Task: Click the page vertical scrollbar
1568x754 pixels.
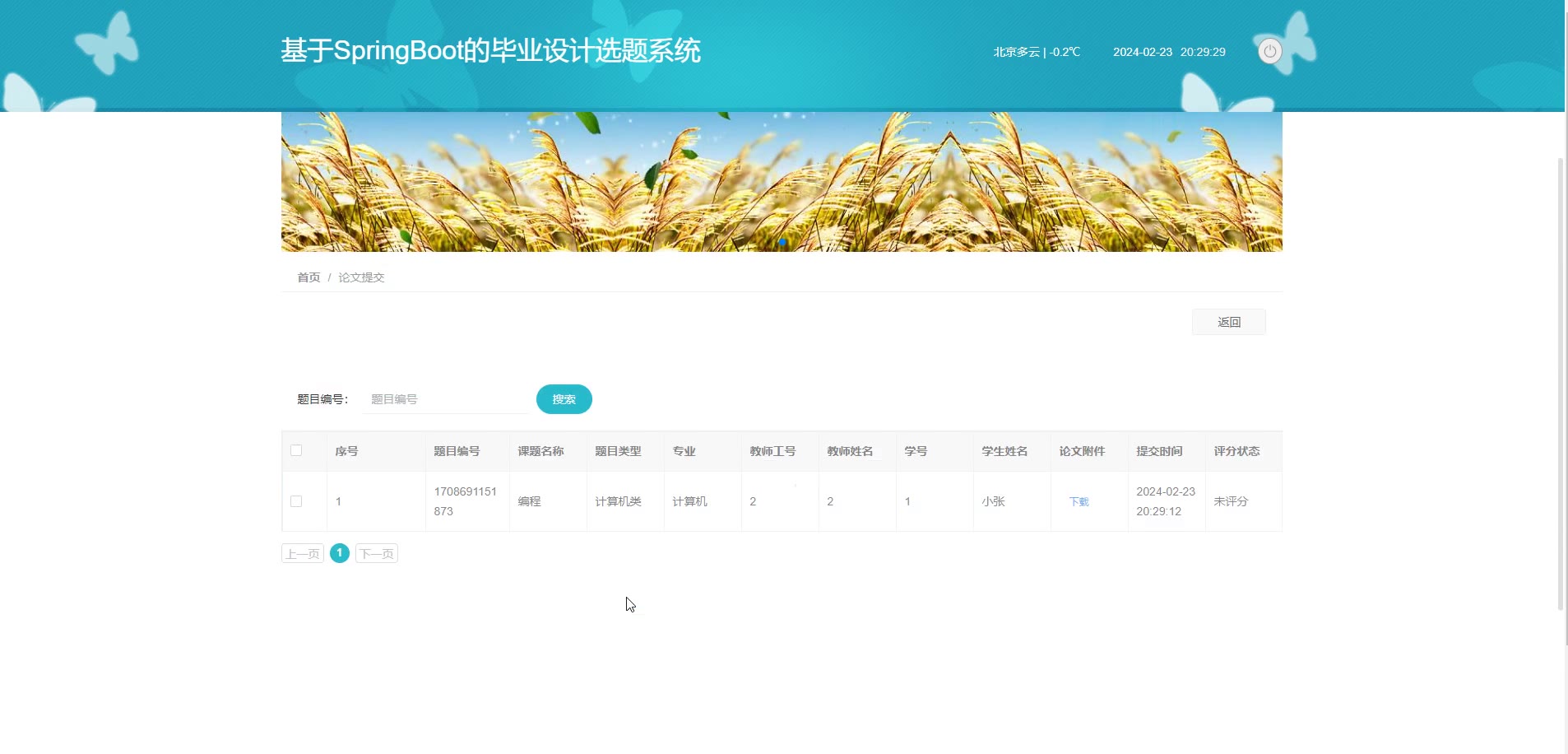Action: click(x=1561, y=383)
